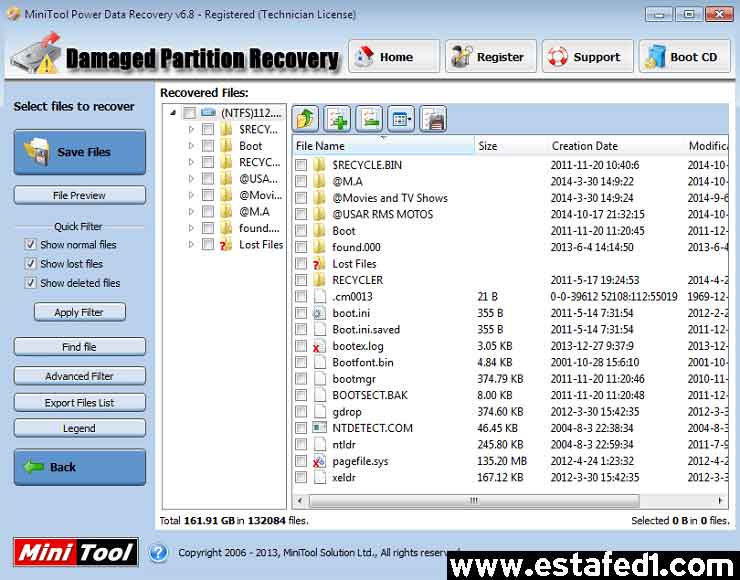Viewport: 740px width, 580px height.
Task: Open the view mode toolbar dropdown
Action: click(x=401, y=119)
